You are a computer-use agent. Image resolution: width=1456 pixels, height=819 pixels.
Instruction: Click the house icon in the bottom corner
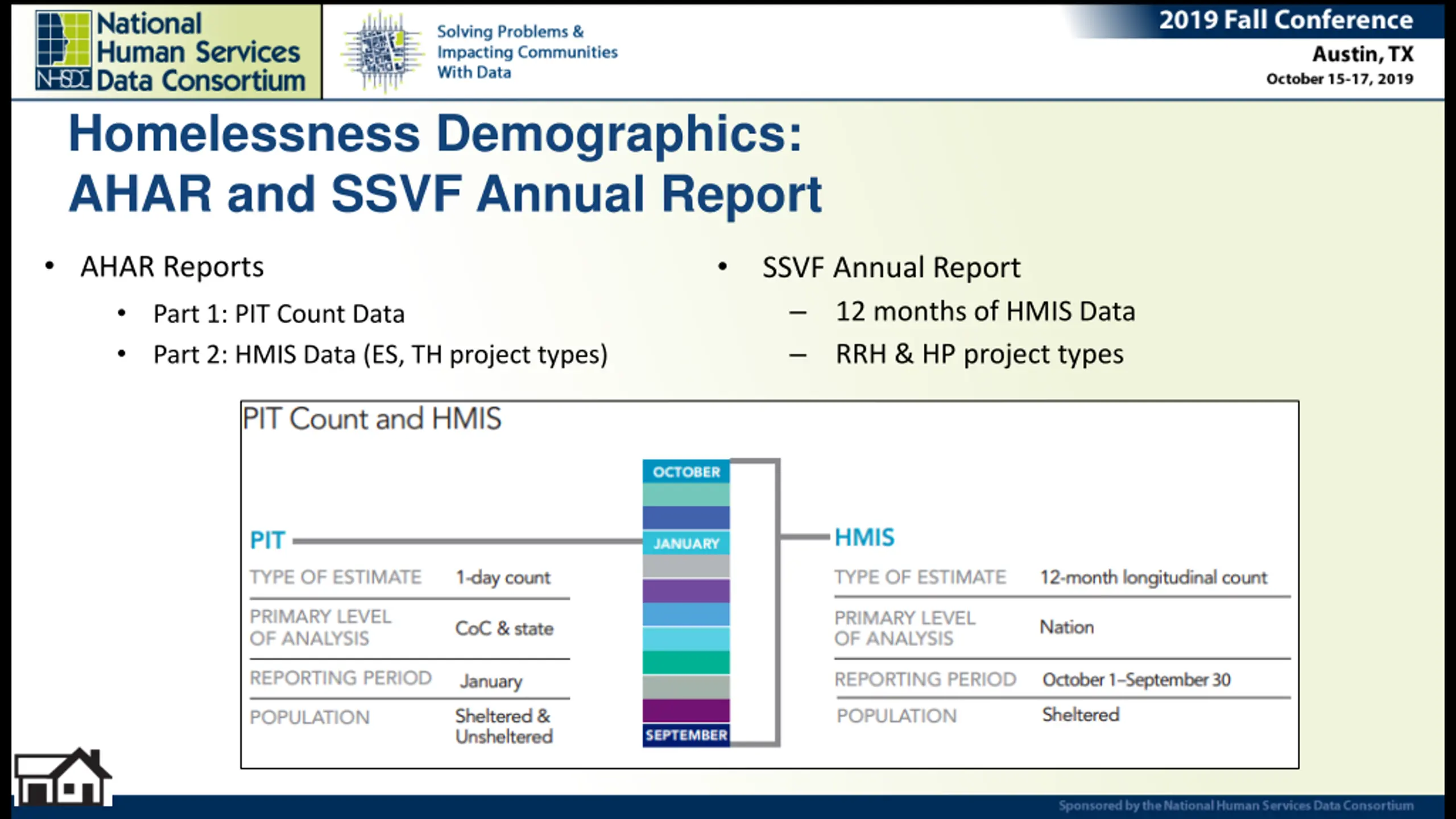point(63,776)
